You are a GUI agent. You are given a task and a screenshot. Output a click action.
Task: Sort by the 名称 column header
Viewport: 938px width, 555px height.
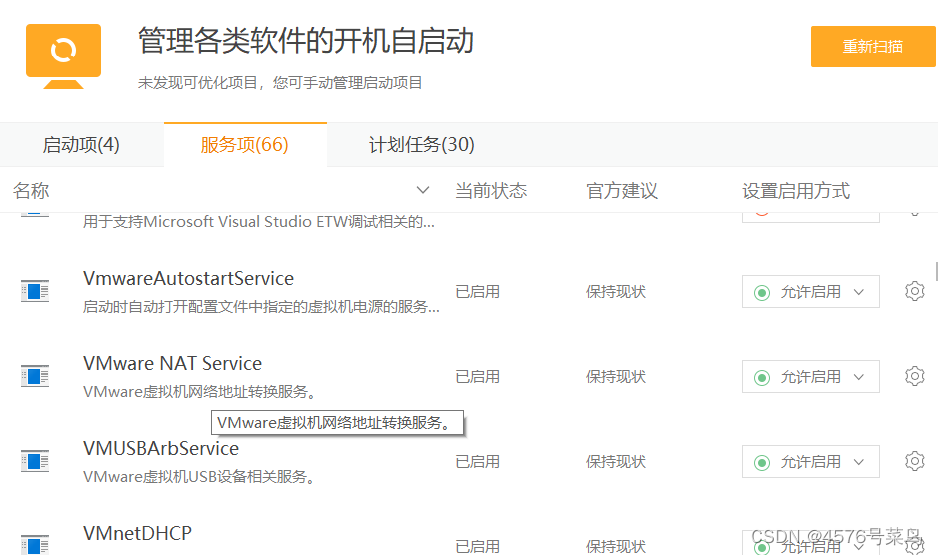click(x=31, y=191)
